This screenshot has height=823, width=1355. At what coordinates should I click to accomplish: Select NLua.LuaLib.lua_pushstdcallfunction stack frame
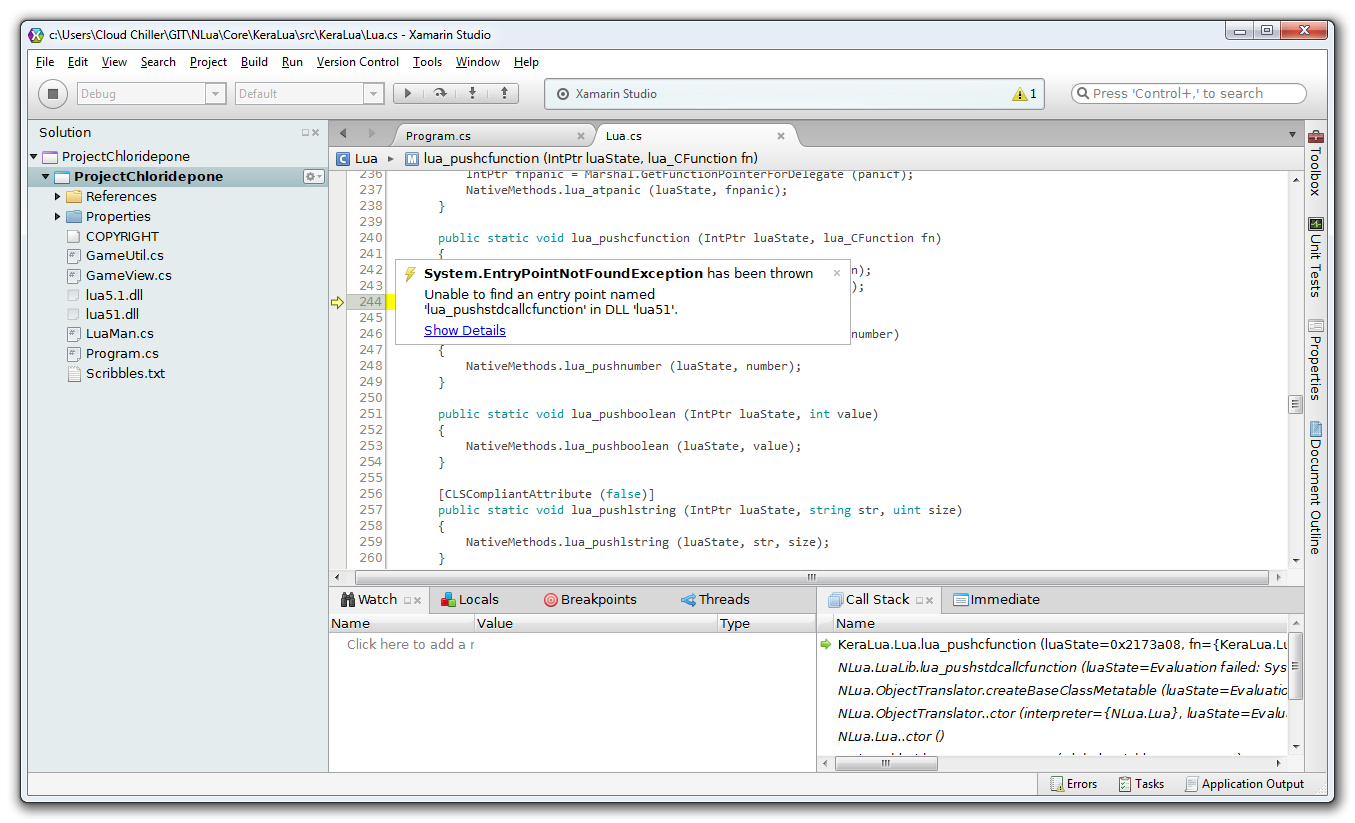click(x=1052, y=668)
